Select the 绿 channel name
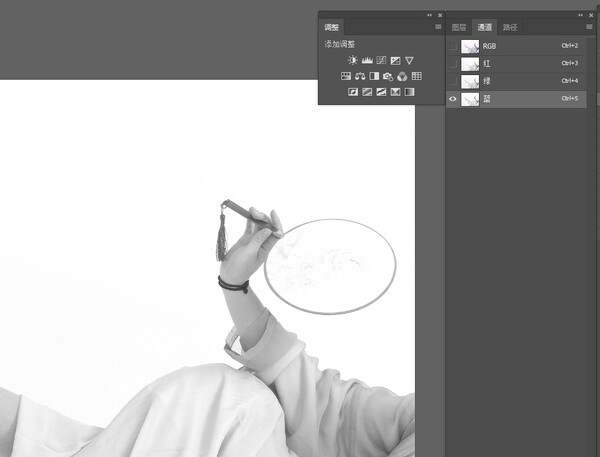 pyautogui.click(x=486, y=82)
